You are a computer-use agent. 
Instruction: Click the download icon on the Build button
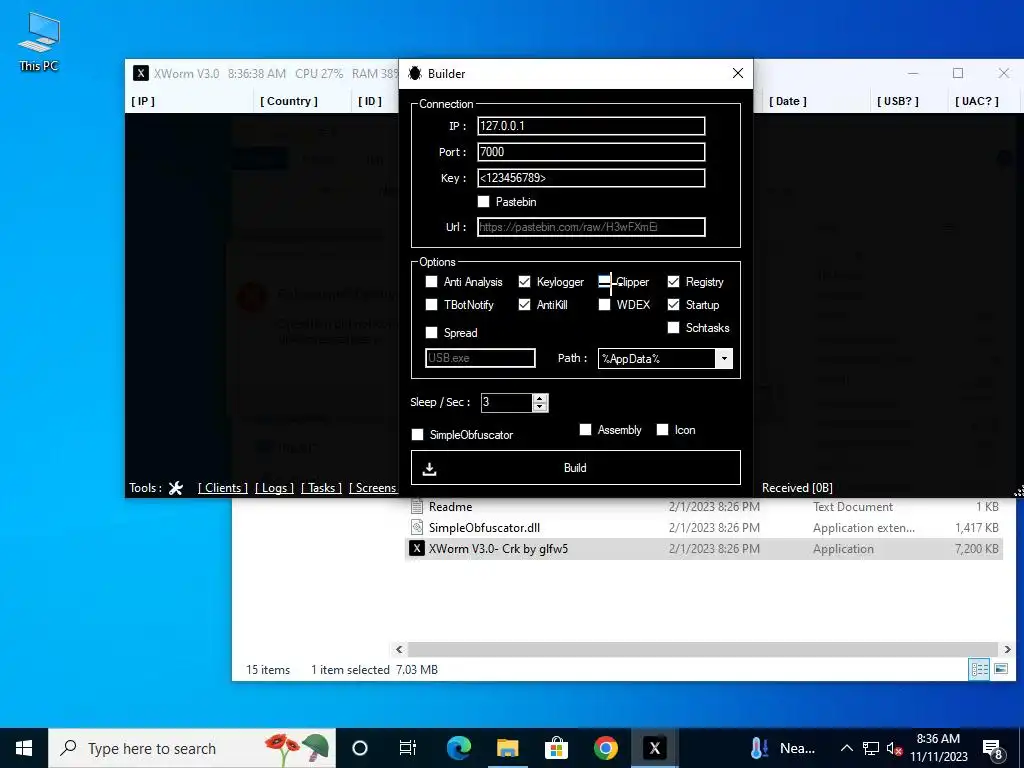coord(429,469)
